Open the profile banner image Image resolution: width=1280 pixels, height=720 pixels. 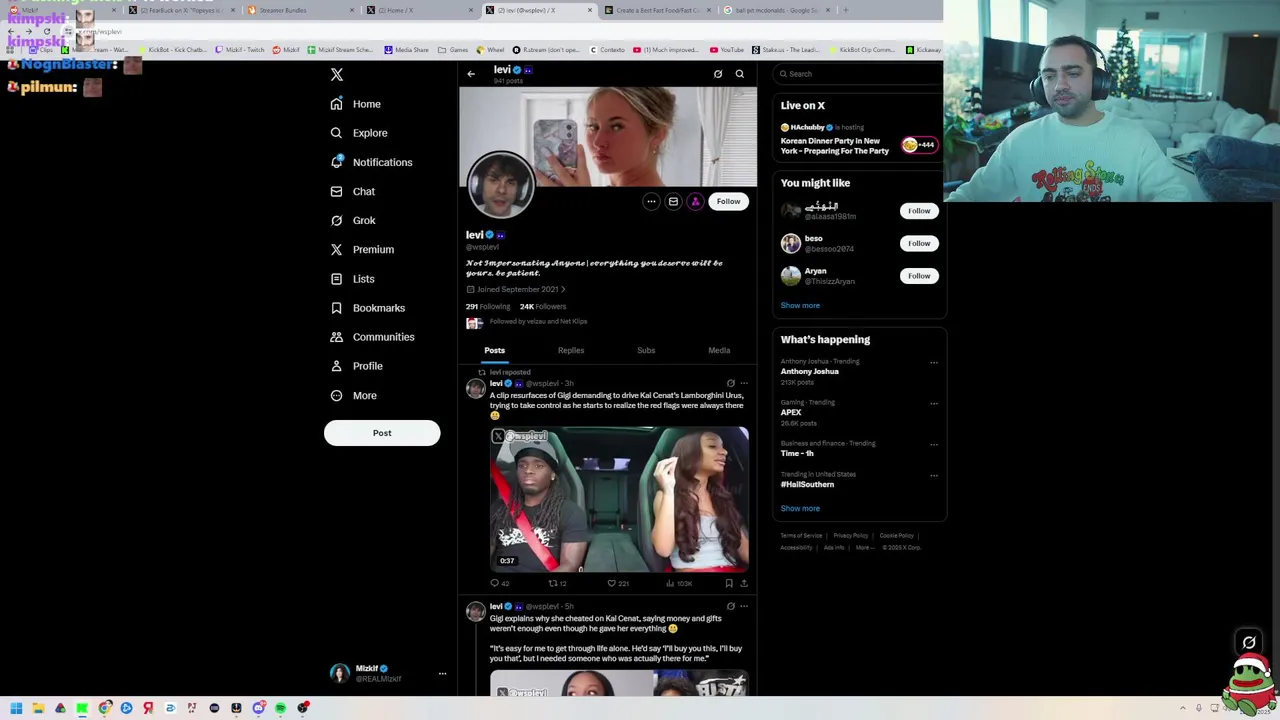[608, 136]
